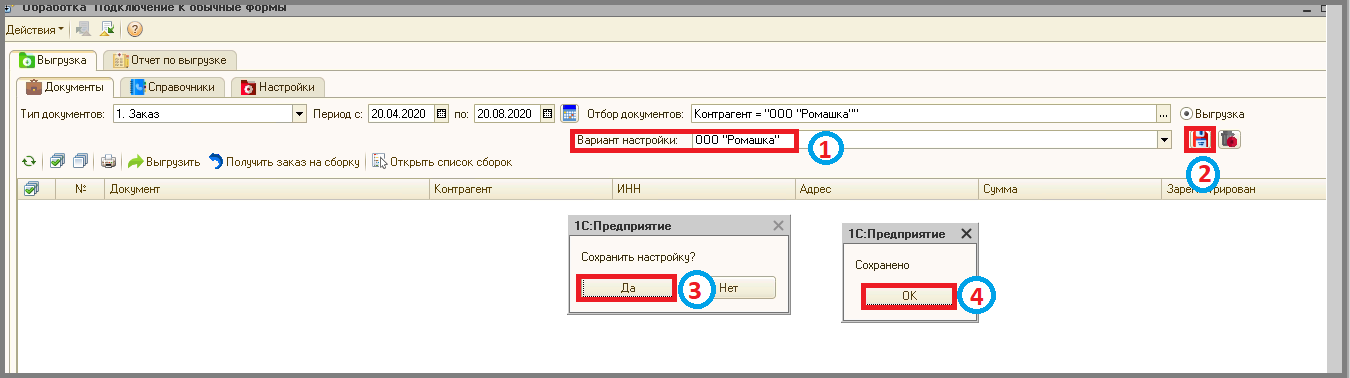Expand the Тип документов dropdown
This screenshot has height=378, width=1350.
[x=299, y=113]
